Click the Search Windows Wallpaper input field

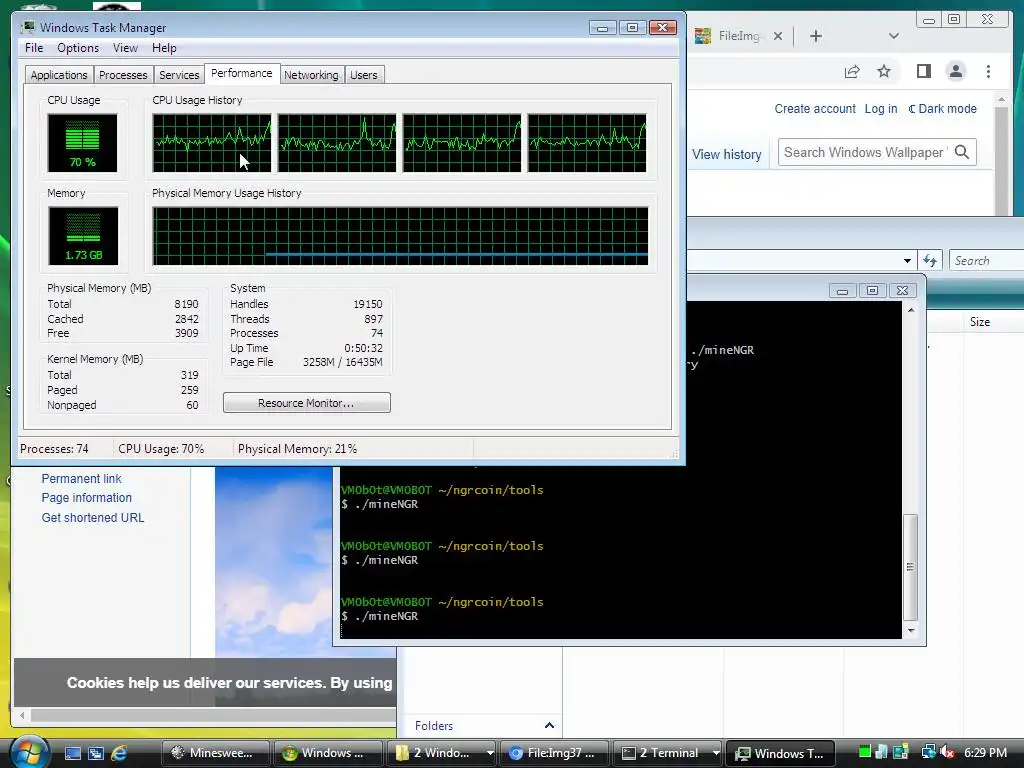[865, 152]
